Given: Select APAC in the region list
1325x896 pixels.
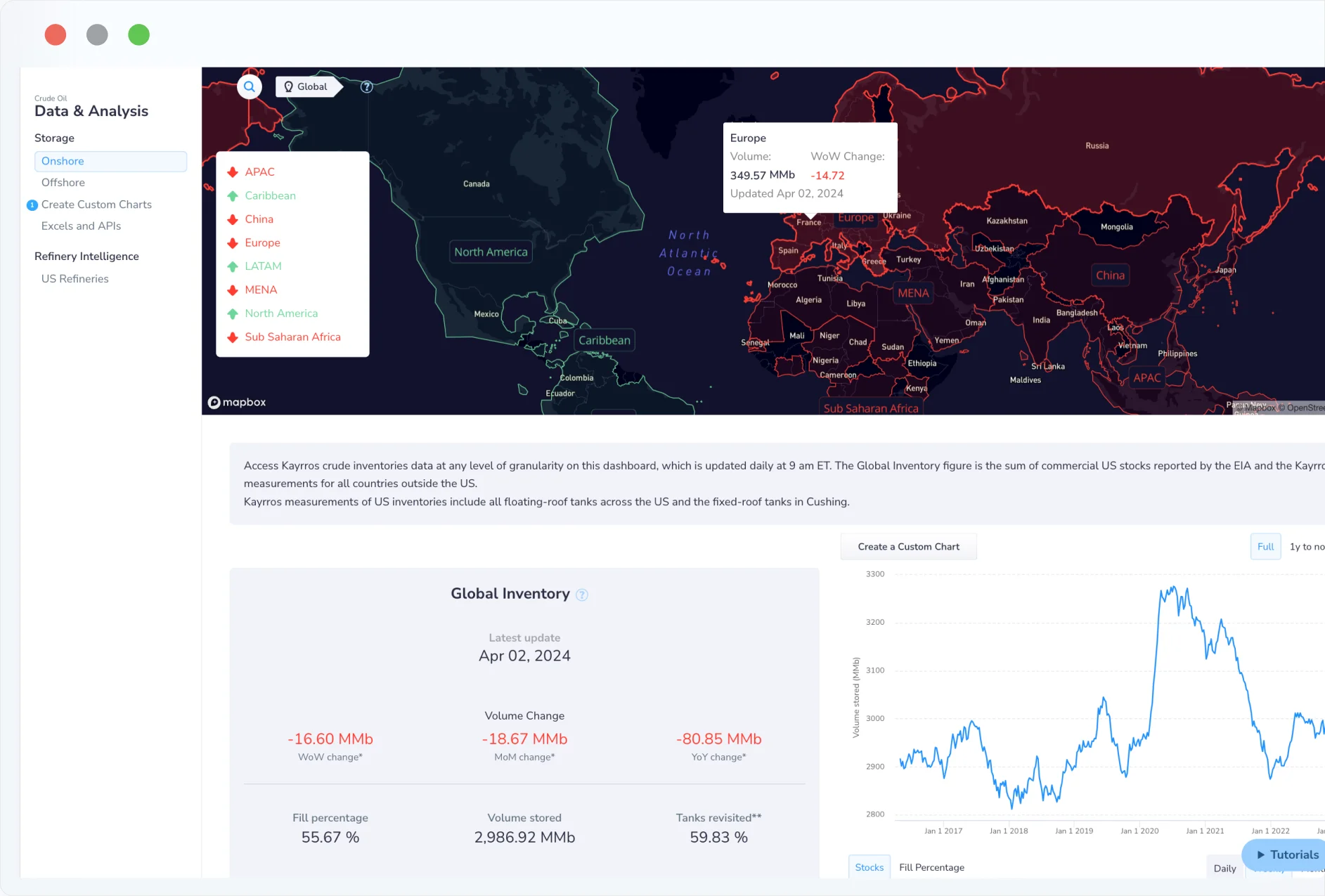Looking at the screenshot, I should click(259, 172).
